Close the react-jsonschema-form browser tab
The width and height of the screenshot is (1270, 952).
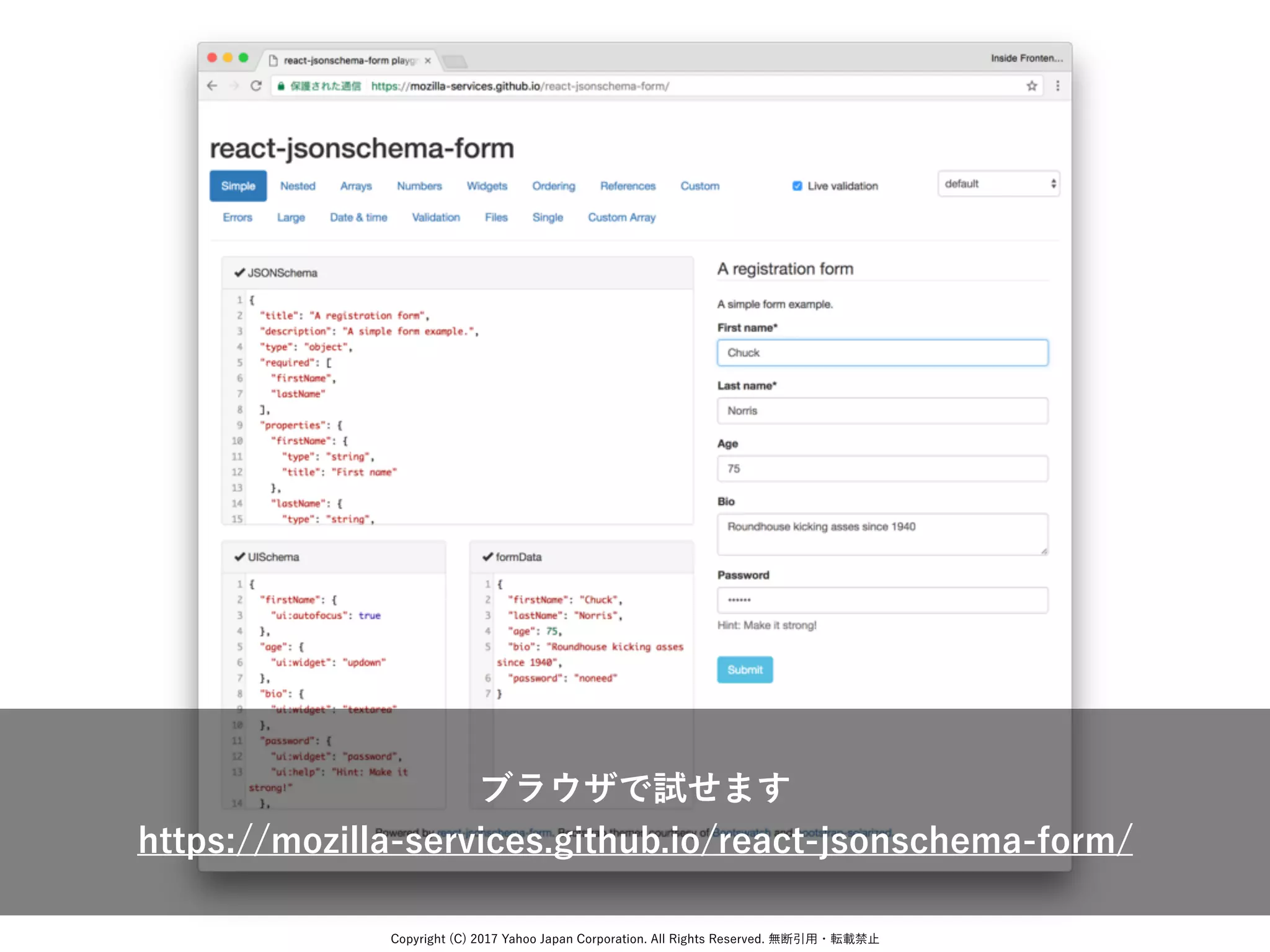click(428, 61)
